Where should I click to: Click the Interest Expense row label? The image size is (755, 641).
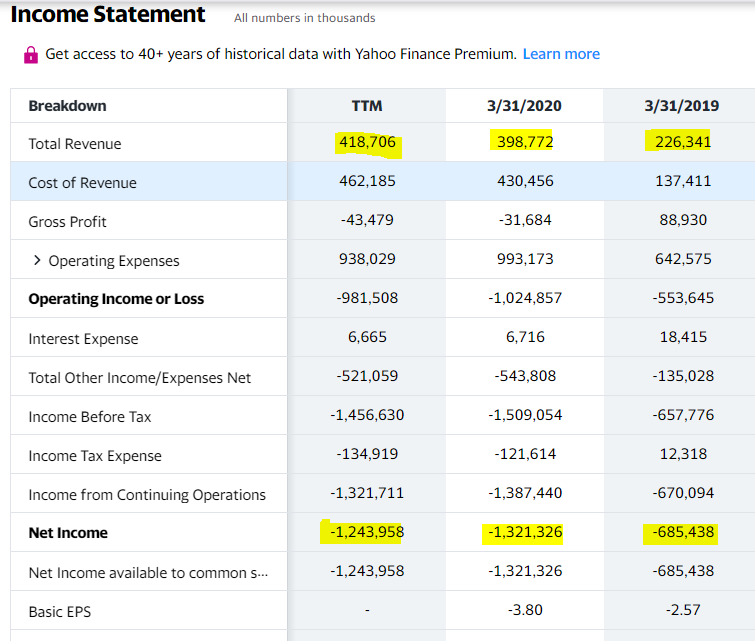[83, 339]
